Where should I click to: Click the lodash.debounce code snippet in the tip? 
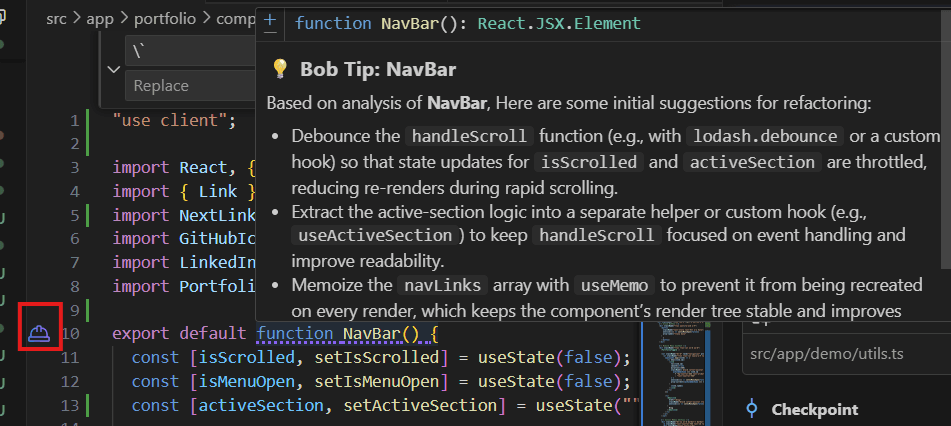pyautogui.click(x=765, y=137)
